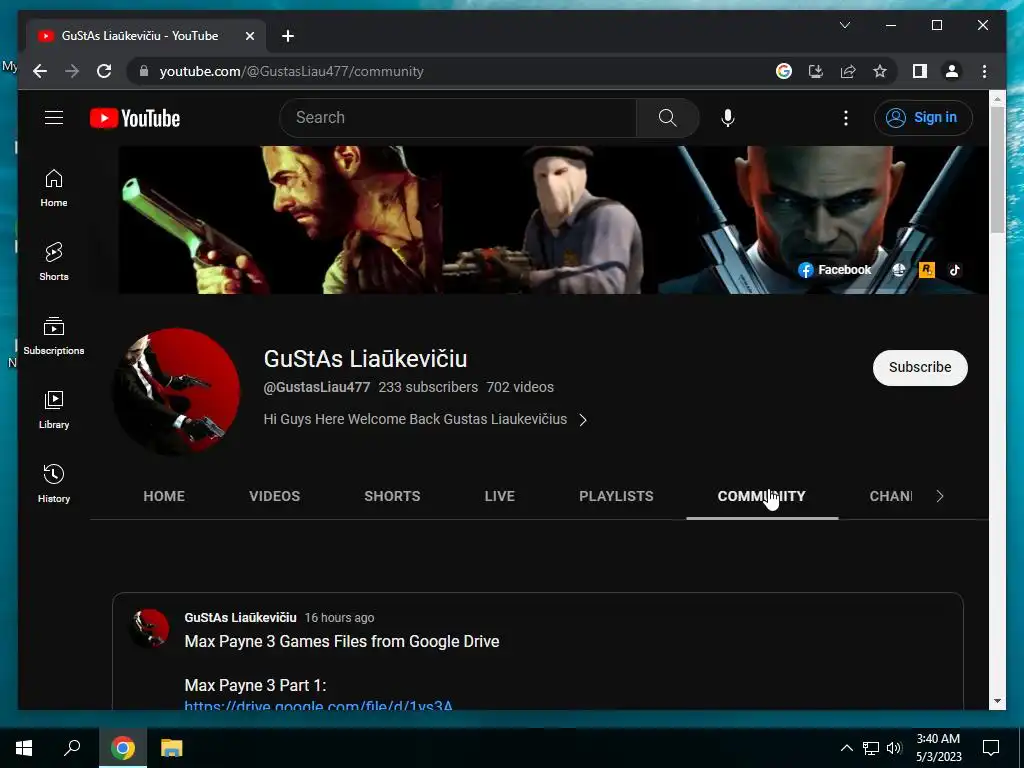
Task: Bookmark this page with the star
Action: [880, 71]
